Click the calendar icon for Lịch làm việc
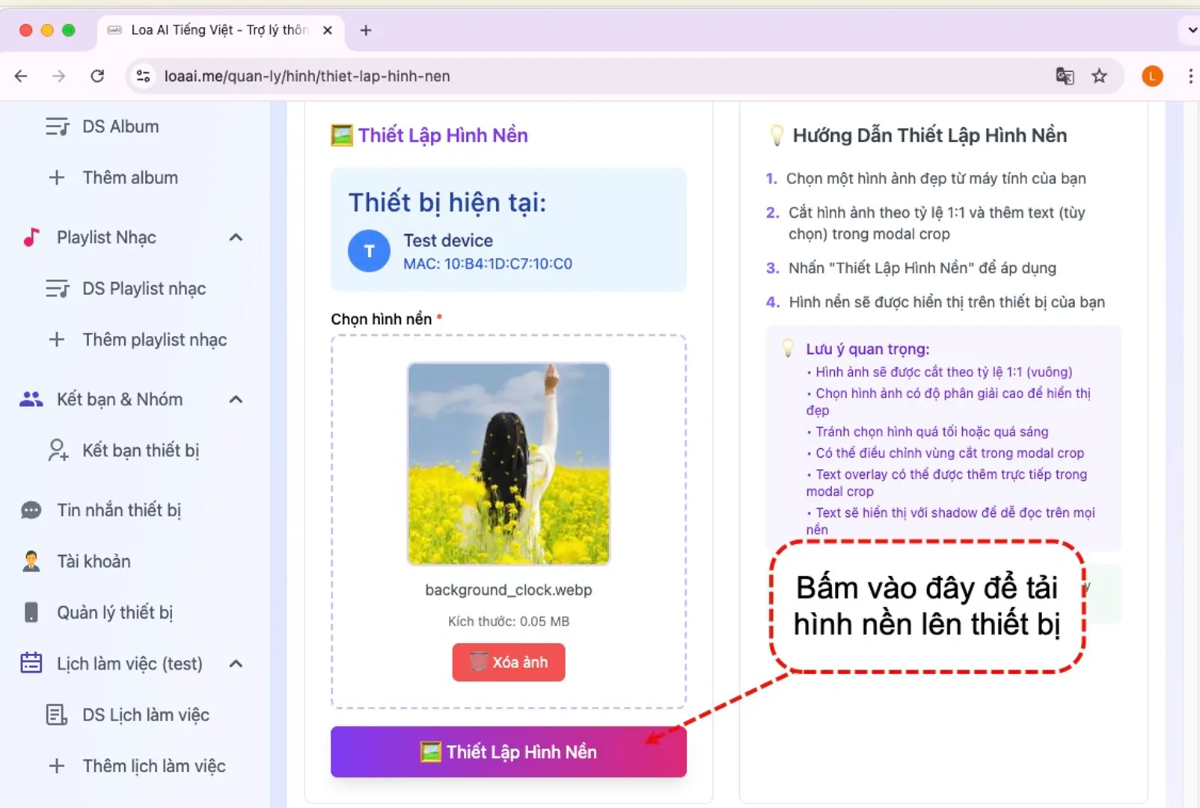This screenshot has height=808, width=1200. coord(31,663)
